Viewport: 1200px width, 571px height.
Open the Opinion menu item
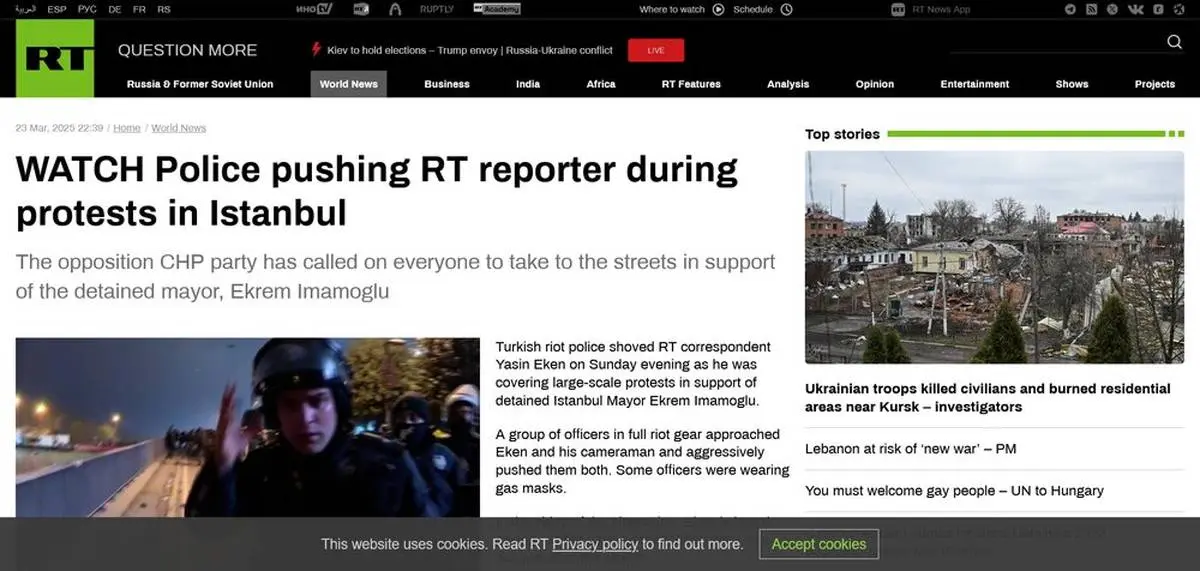[874, 84]
